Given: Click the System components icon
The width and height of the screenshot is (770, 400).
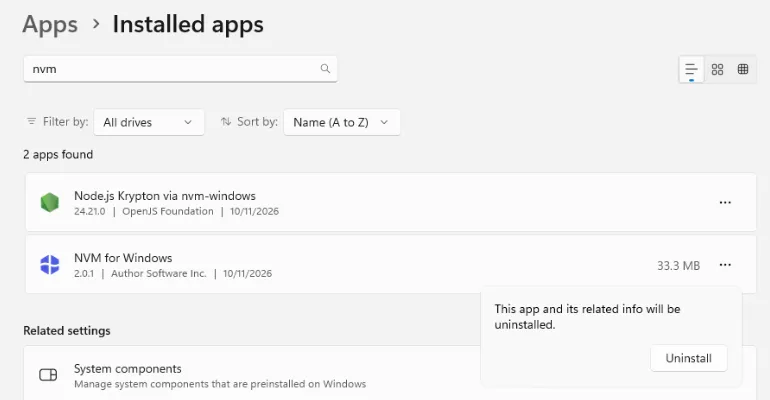Looking at the screenshot, I should click(x=48, y=375).
